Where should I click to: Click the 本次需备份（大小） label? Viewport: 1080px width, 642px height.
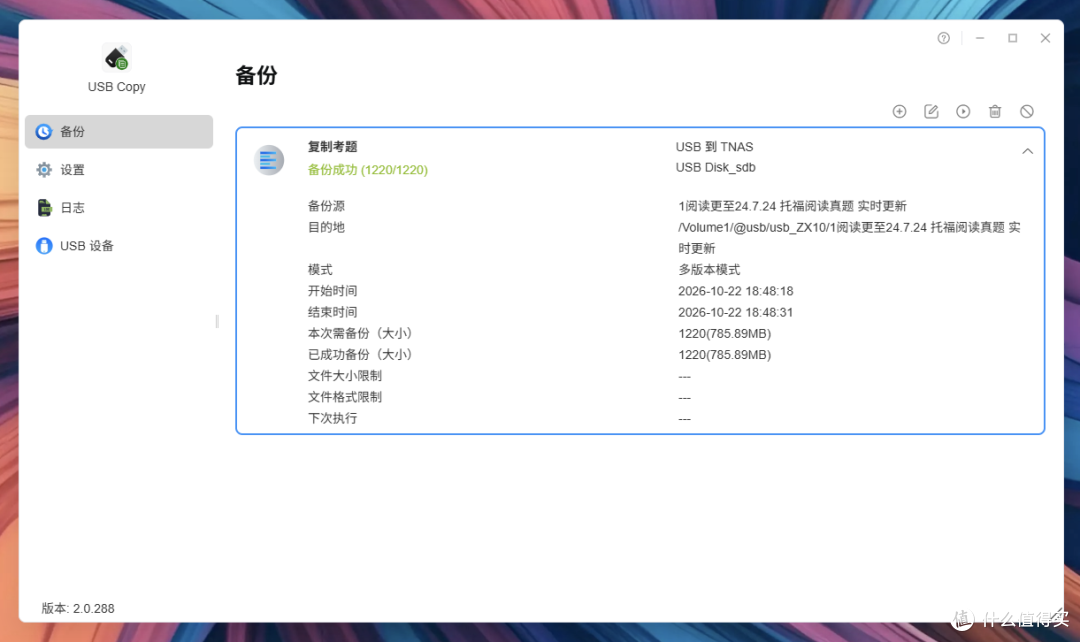[x=360, y=333]
